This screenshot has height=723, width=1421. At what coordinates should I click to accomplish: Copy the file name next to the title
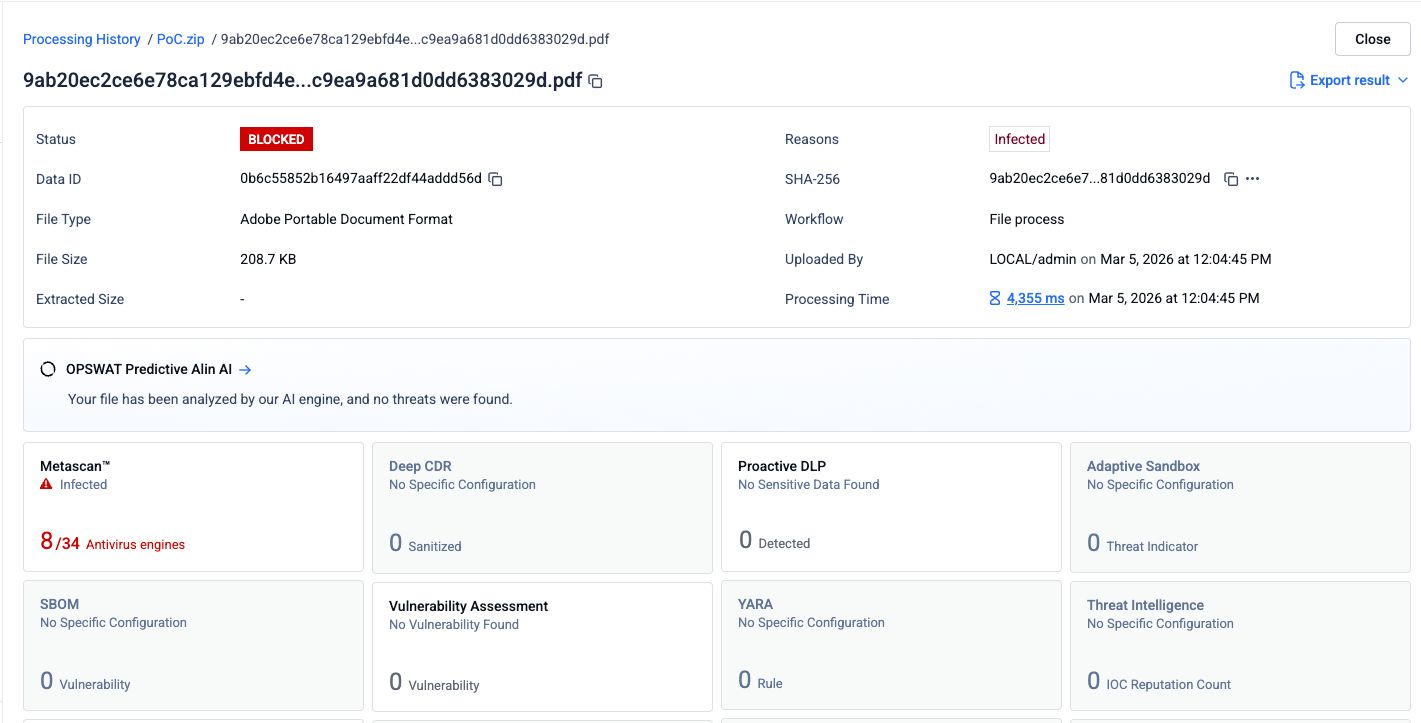point(595,81)
